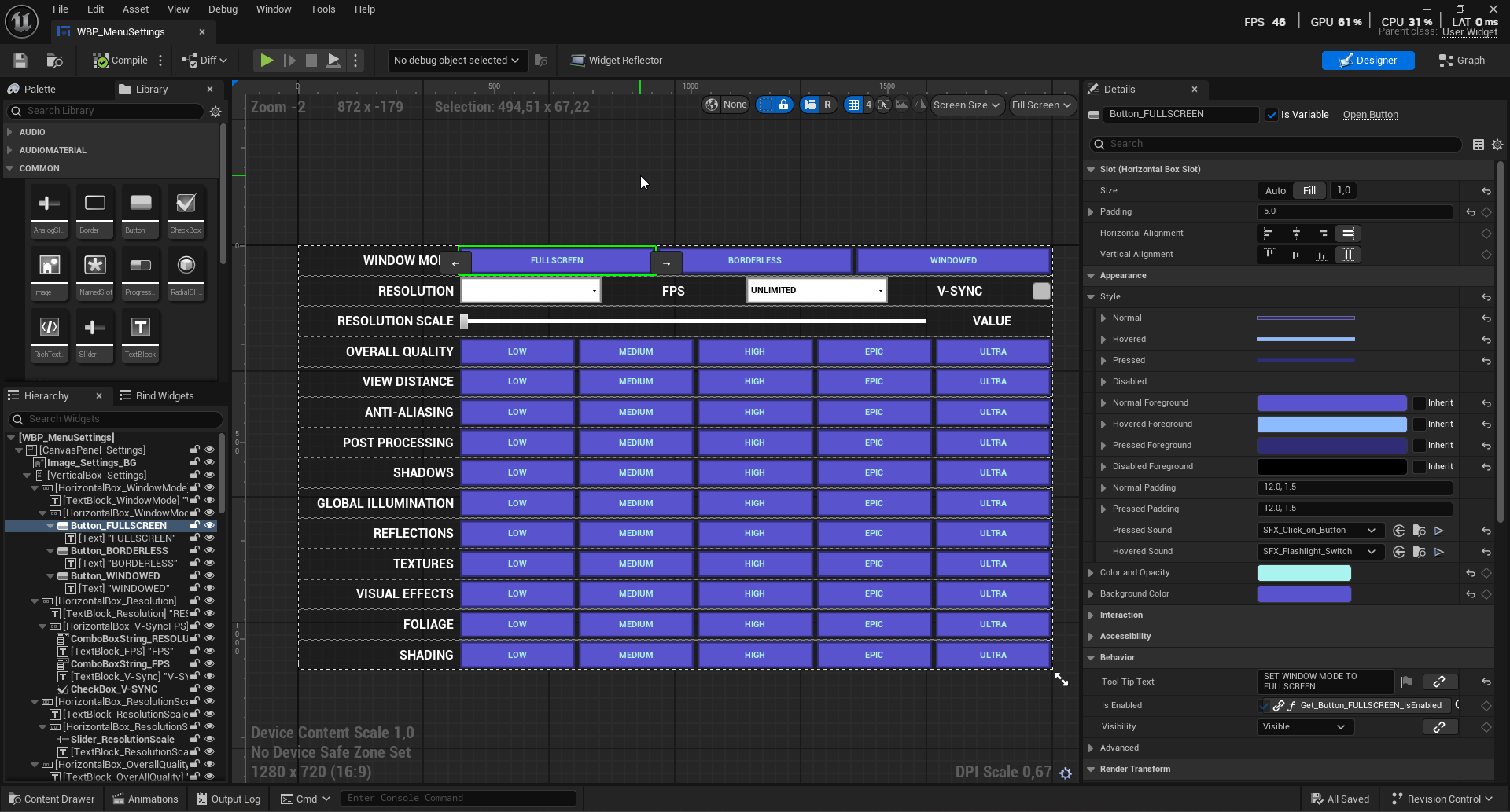This screenshot has width=1510, height=812.
Task: Collapse Button_FULLSCREEN in the hierarchy tree
Action: [x=50, y=526]
